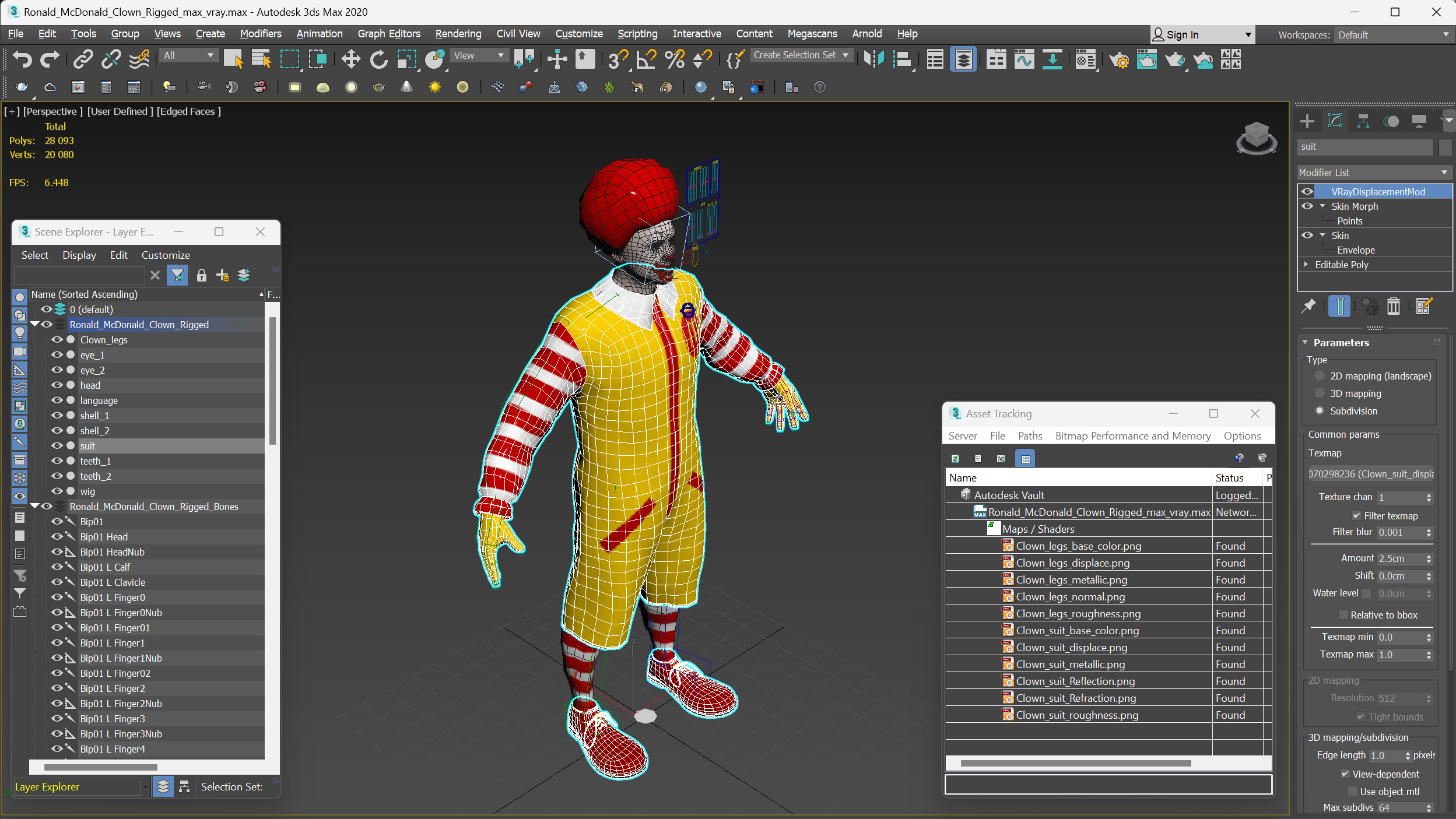Switch to the Hierarchy command panel tab

coord(1363,121)
